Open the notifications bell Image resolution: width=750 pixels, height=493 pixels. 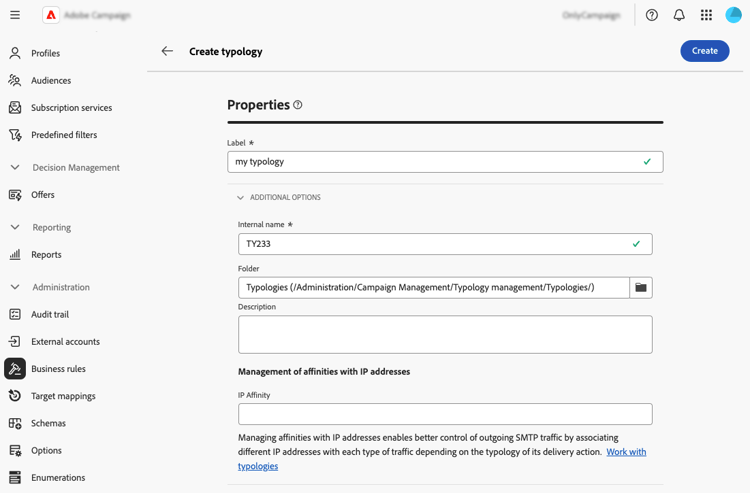coord(679,15)
